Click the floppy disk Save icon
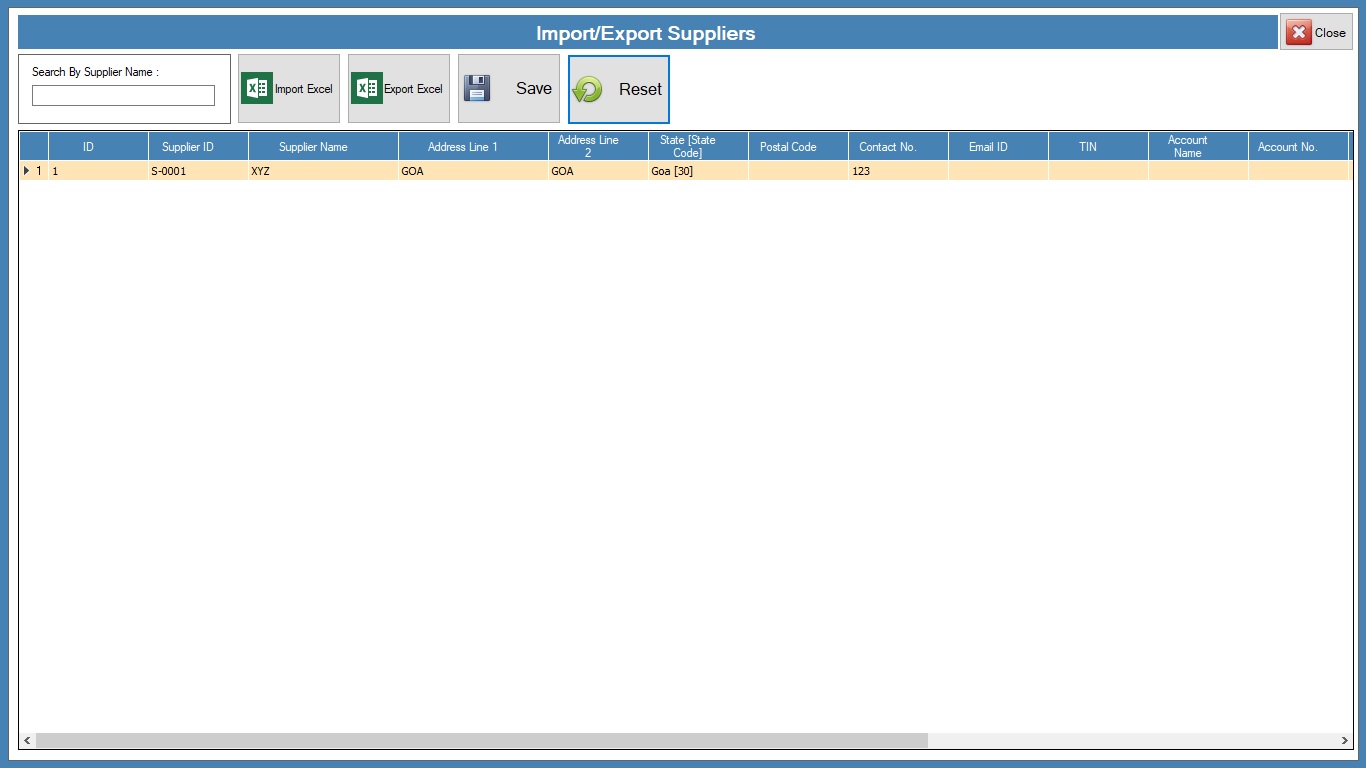1366x768 pixels. (477, 88)
